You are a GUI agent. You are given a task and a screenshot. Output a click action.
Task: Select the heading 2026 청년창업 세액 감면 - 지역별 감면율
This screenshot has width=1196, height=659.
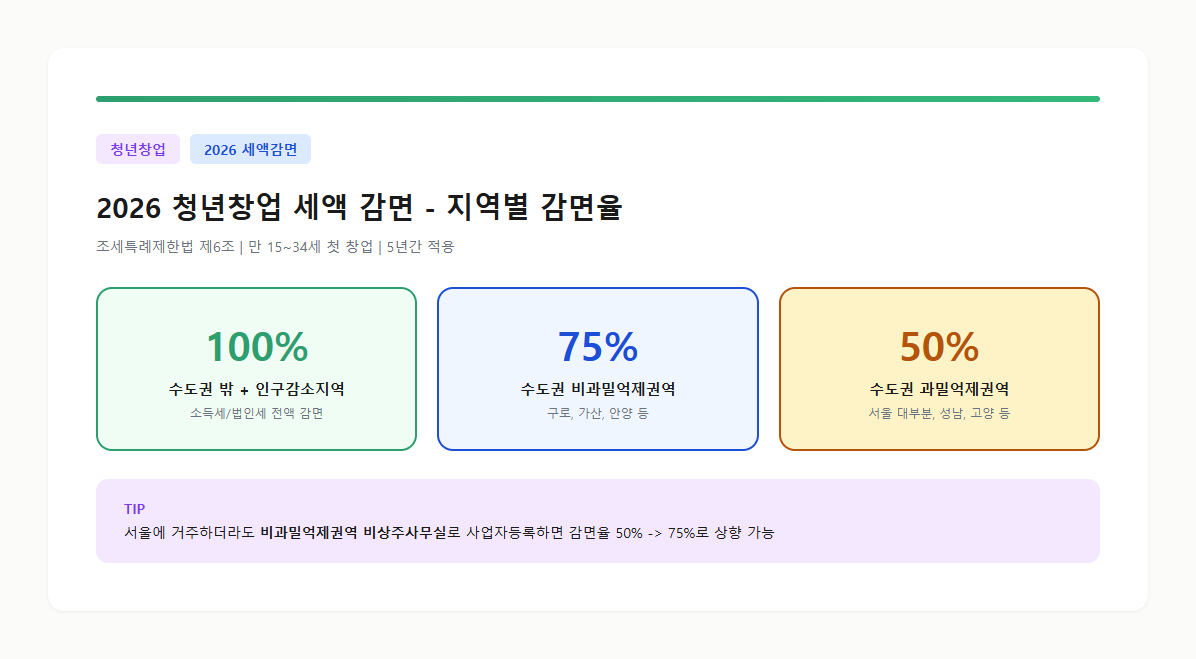click(359, 207)
